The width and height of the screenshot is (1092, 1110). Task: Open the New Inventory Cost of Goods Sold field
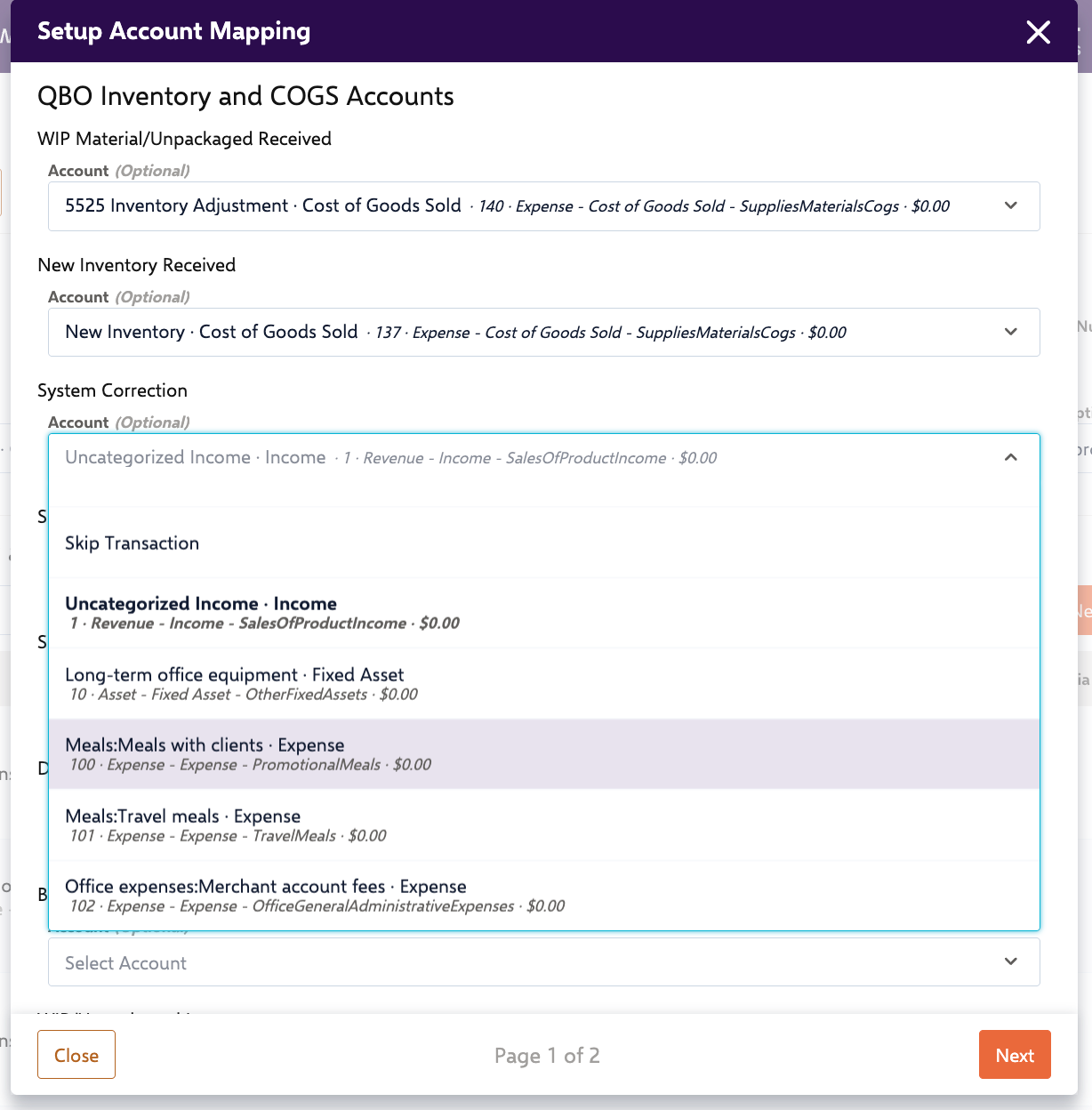coord(212,333)
